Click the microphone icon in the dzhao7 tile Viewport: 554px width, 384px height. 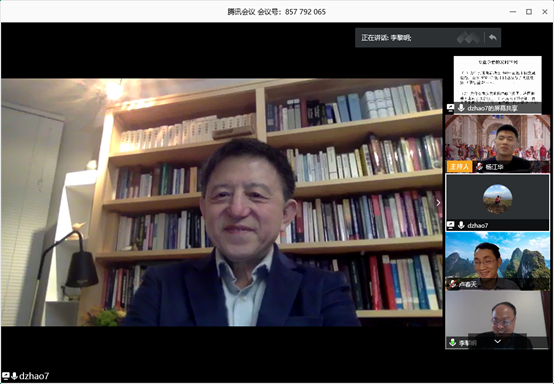point(461,225)
